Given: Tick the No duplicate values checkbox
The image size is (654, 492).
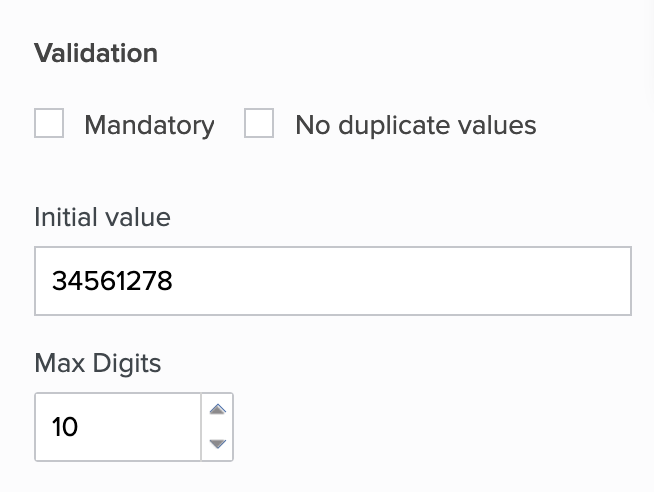Looking at the screenshot, I should pyautogui.click(x=259, y=124).
